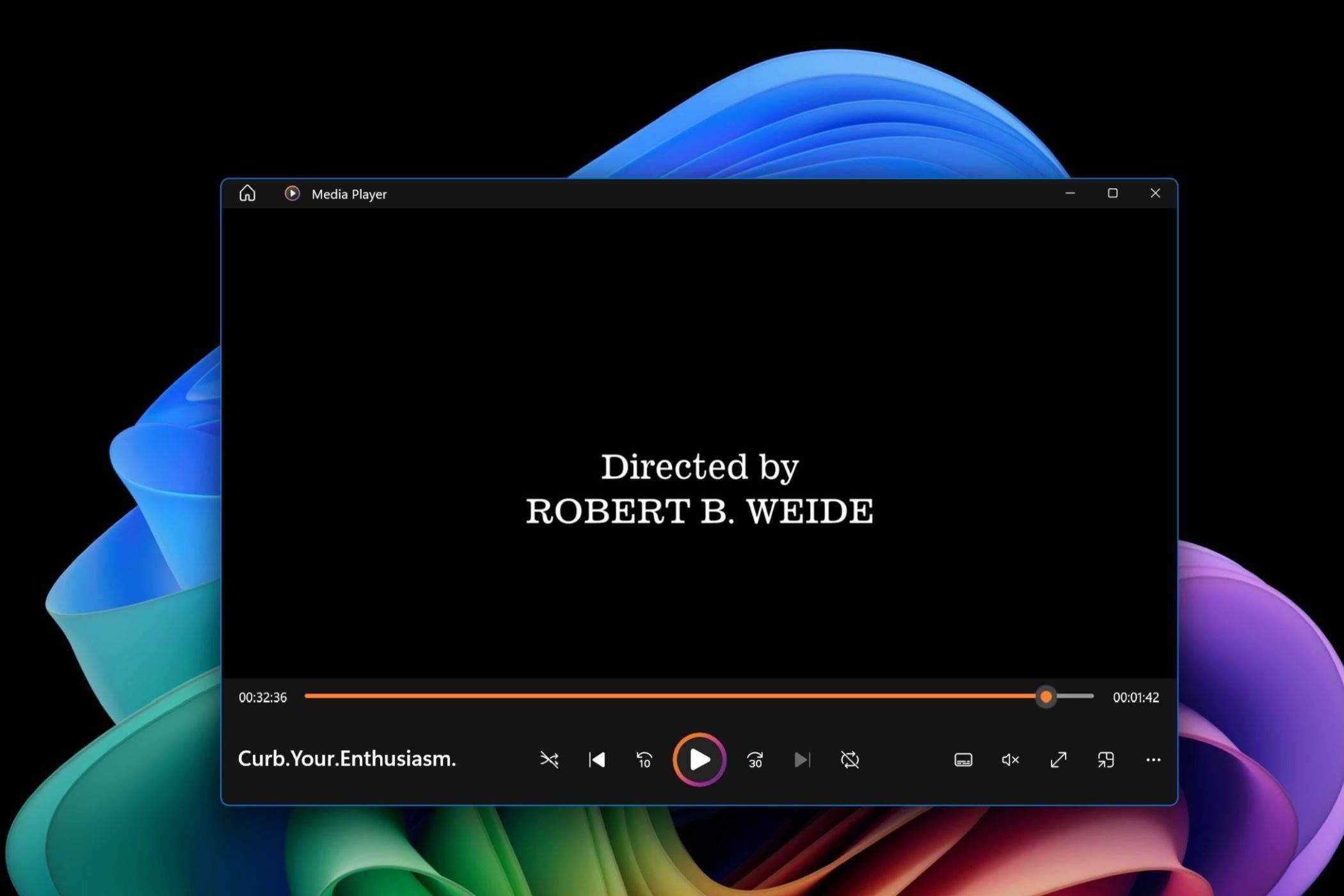Click the orange seek bar thumb
The image size is (1344, 896).
[x=1046, y=696]
